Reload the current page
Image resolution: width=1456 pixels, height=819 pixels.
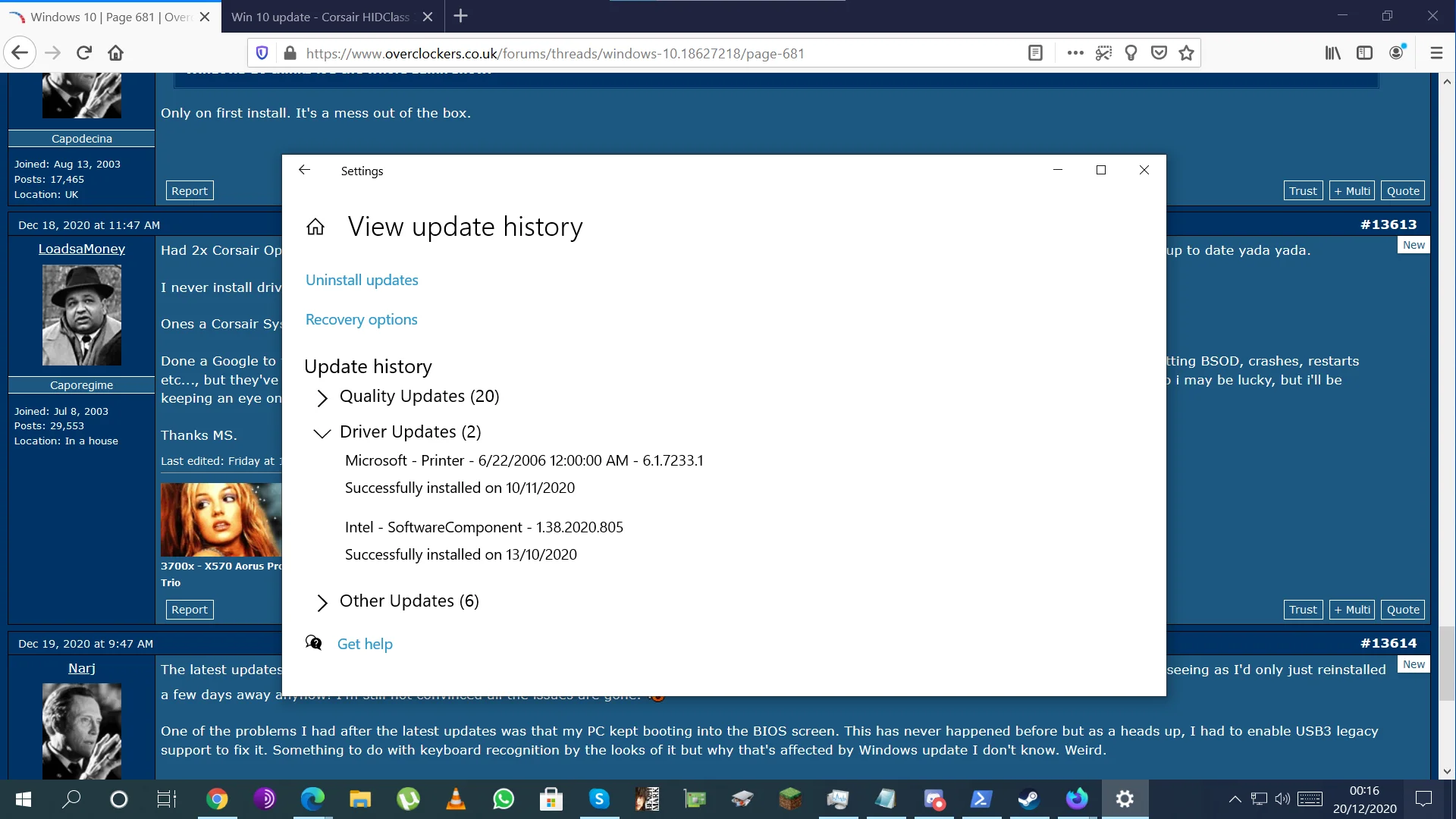84,53
